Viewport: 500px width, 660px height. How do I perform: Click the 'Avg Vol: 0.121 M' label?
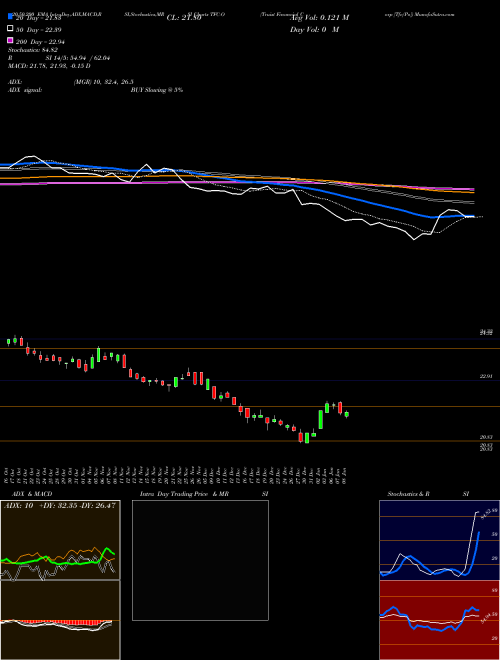tap(319, 18)
